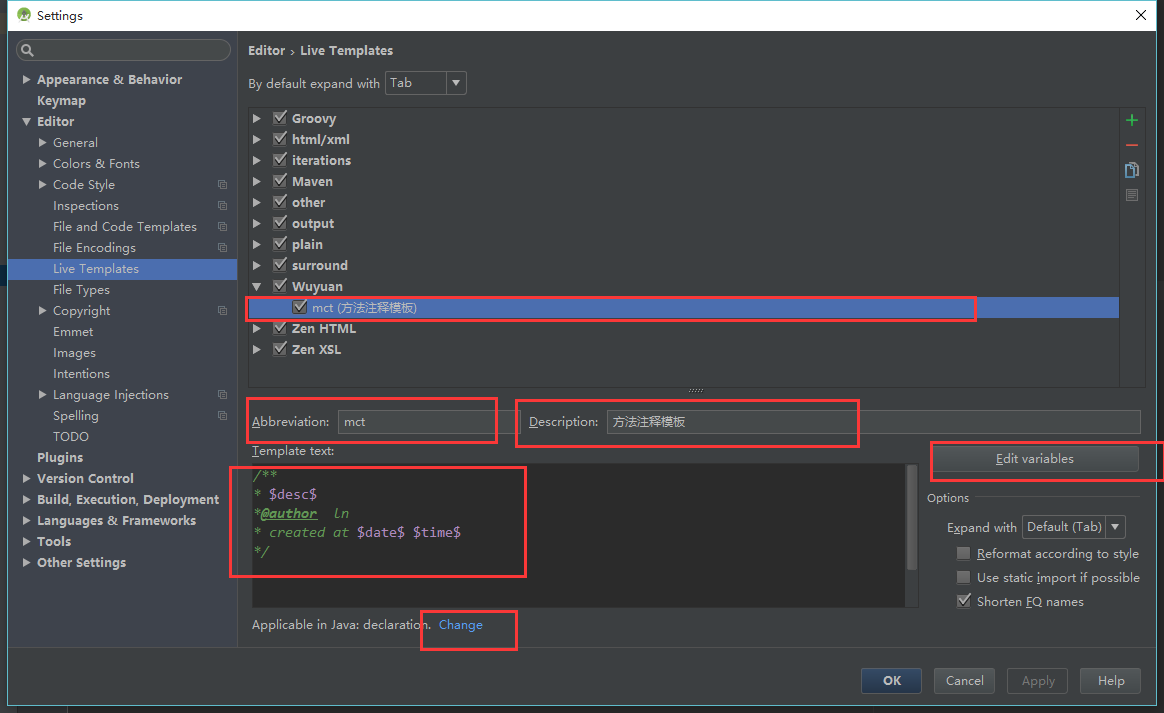Open Plugins settings page
Image resolution: width=1164 pixels, height=713 pixels.
click(x=60, y=458)
